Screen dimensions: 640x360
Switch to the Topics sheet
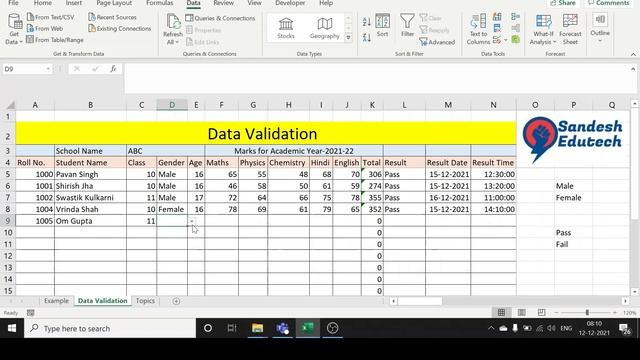pyautogui.click(x=145, y=301)
